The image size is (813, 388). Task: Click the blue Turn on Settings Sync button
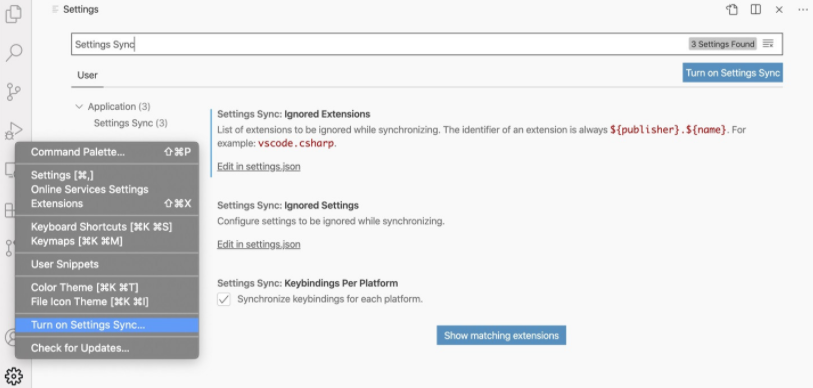coord(732,73)
